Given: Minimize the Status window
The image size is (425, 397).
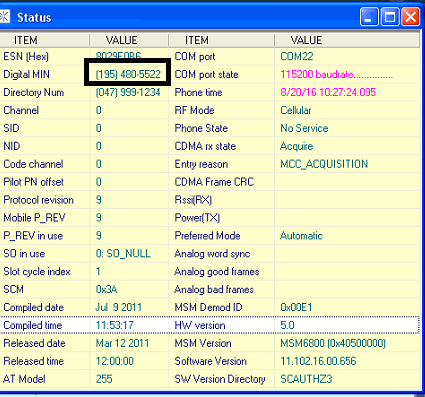Looking at the screenshot, I should [369, 17].
